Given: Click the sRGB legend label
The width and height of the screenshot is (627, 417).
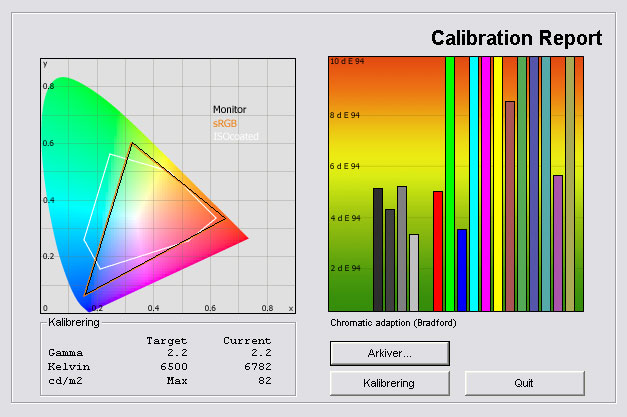Looking at the screenshot, I should click(x=225, y=122).
